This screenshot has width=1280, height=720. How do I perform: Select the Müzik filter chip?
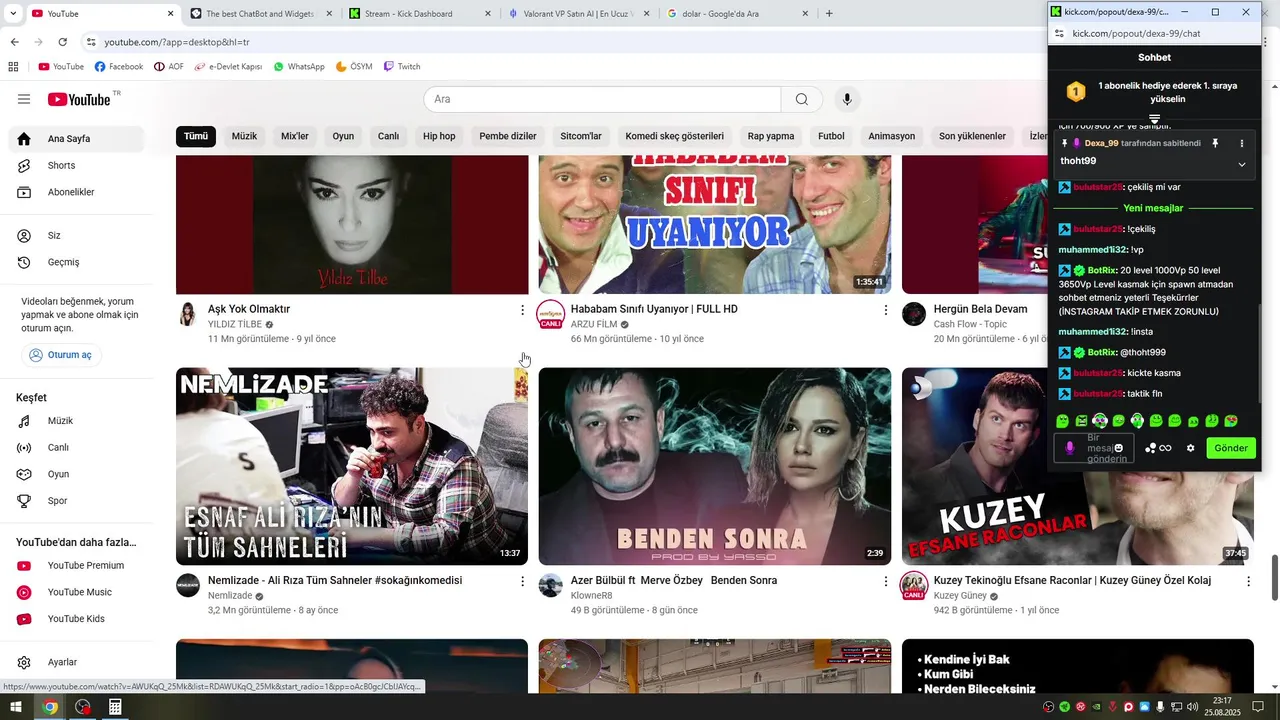(244, 136)
